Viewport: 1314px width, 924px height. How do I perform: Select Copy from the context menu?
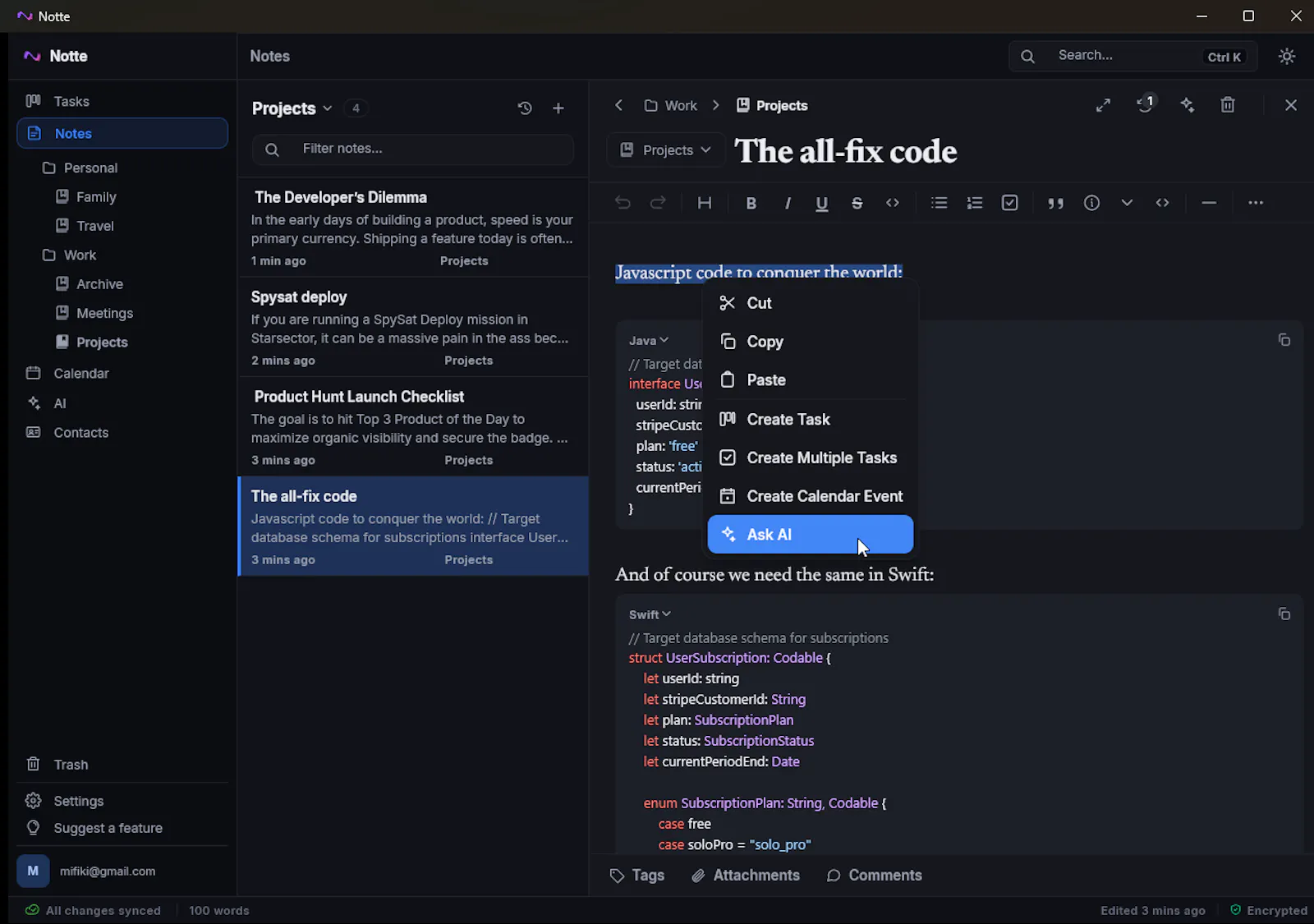click(x=810, y=342)
